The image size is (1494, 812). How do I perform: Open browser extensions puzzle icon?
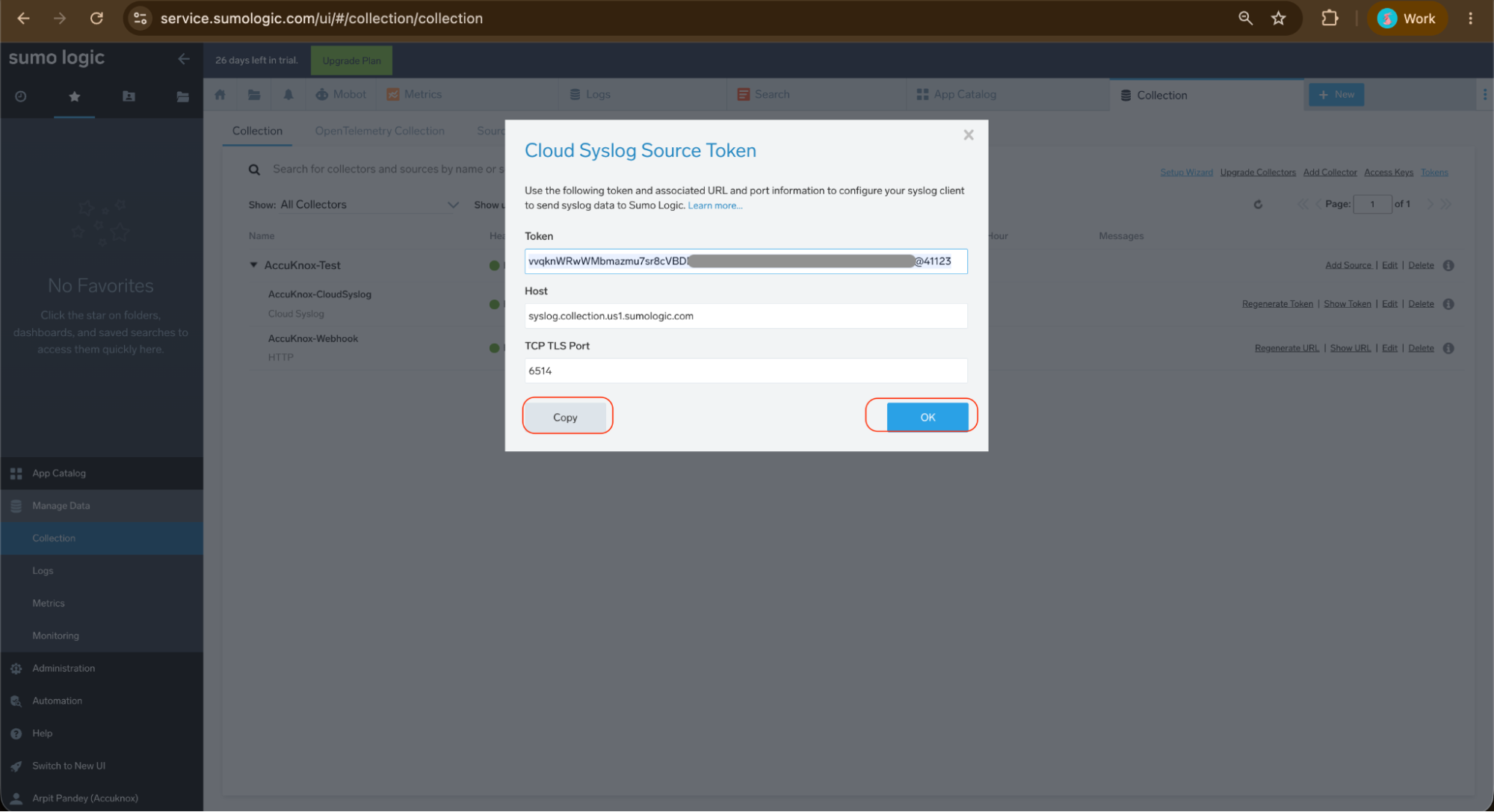[1330, 18]
